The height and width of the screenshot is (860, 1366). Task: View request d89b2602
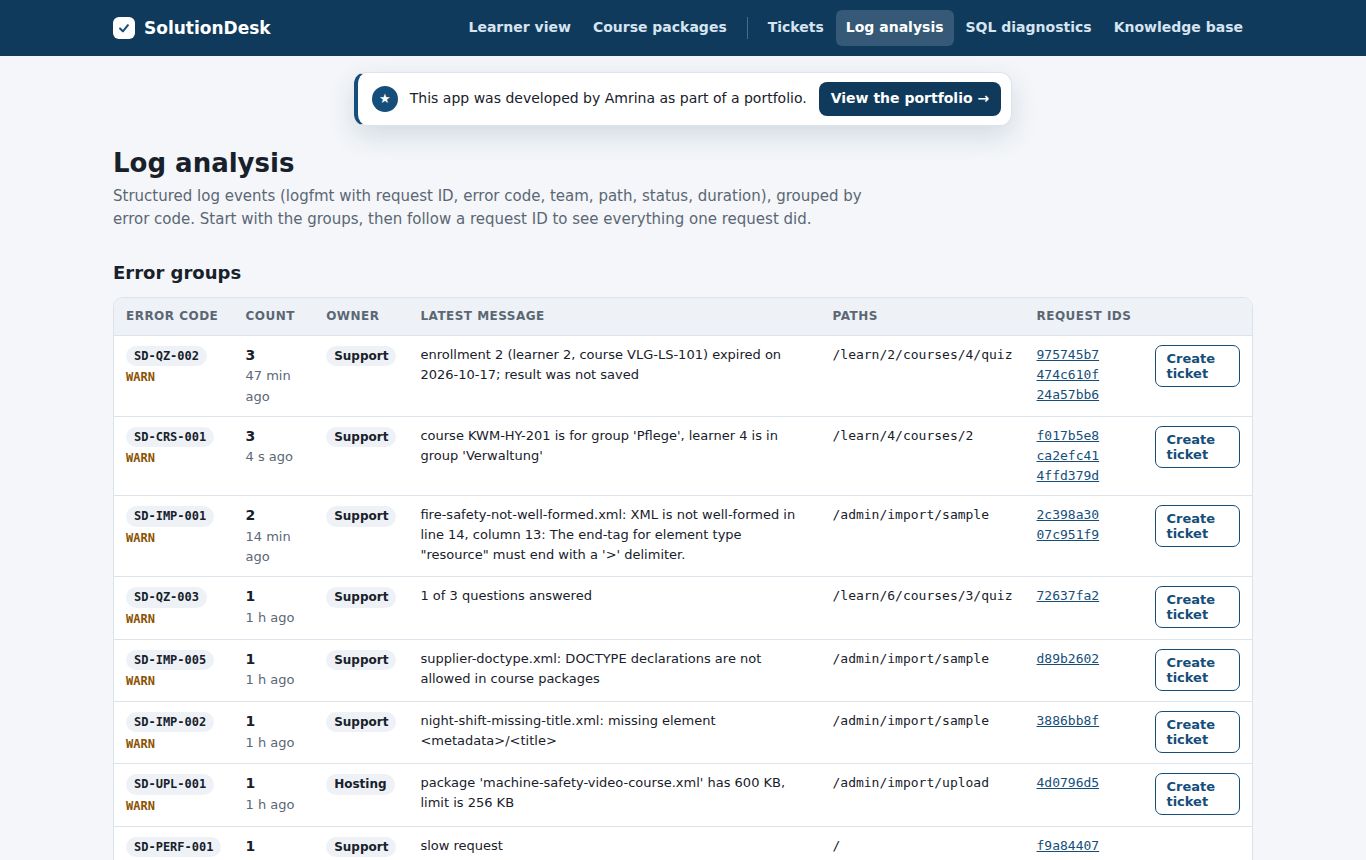click(x=1068, y=659)
